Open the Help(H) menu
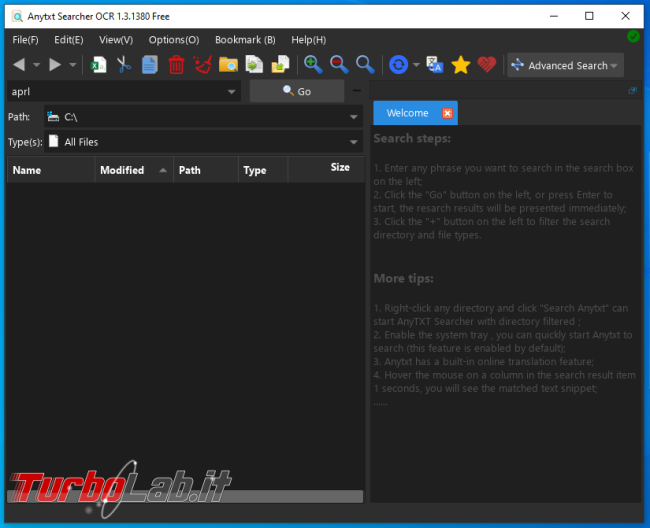The height and width of the screenshot is (528, 650). [308, 40]
